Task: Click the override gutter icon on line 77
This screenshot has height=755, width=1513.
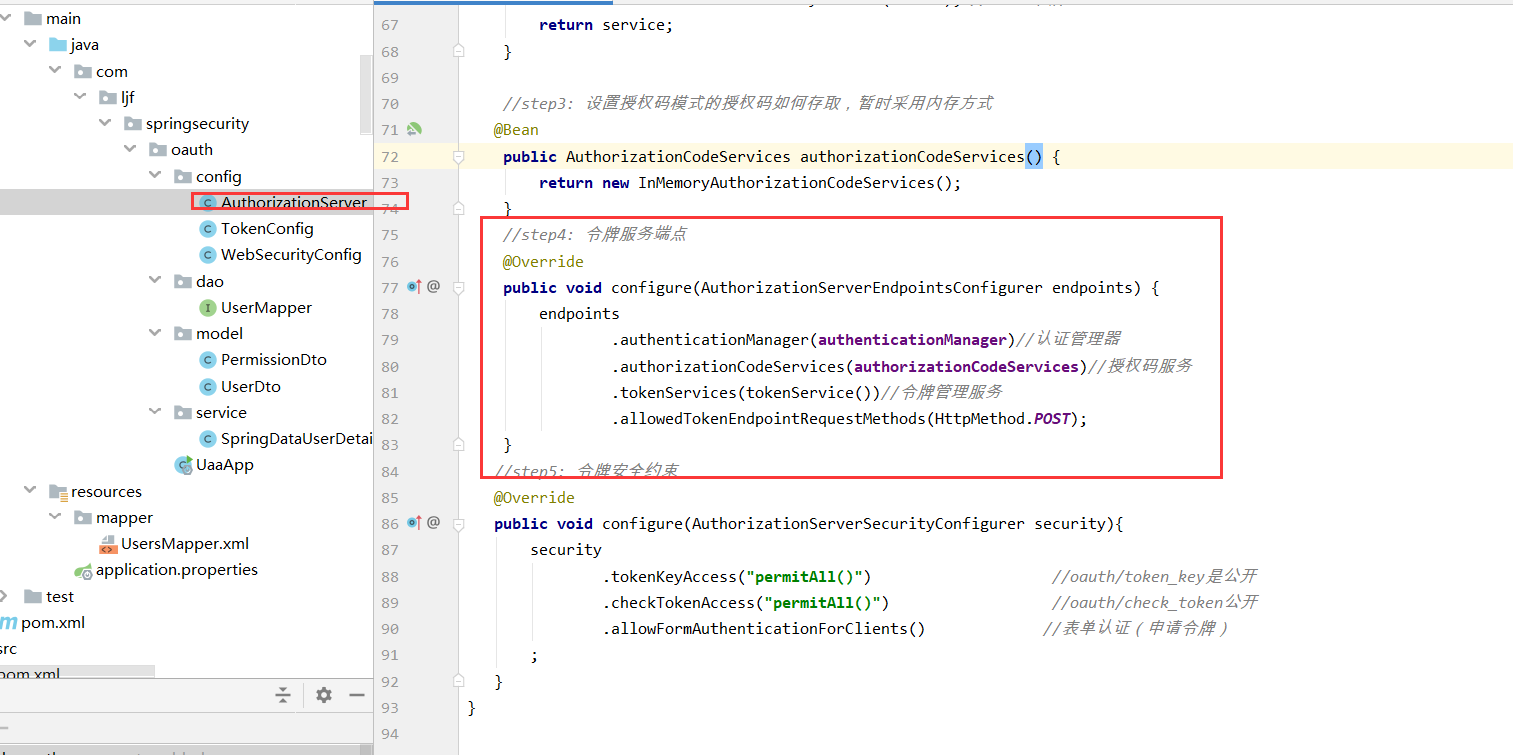Action: pos(414,287)
